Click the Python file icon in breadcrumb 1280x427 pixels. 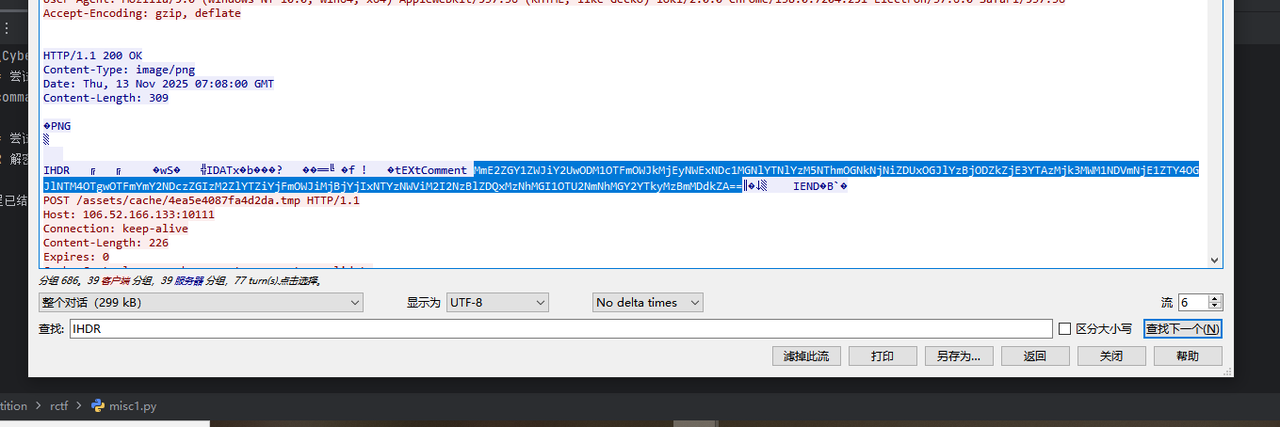click(x=98, y=406)
